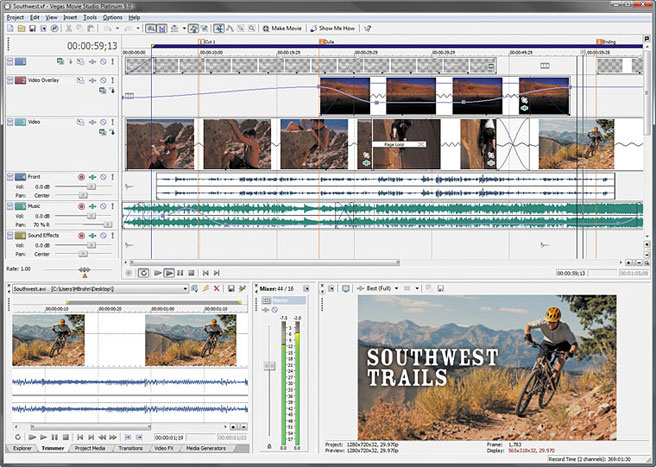This screenshot has width=656, height=467.
Task: Click the Make Movie button
Action: click(282, 29)
